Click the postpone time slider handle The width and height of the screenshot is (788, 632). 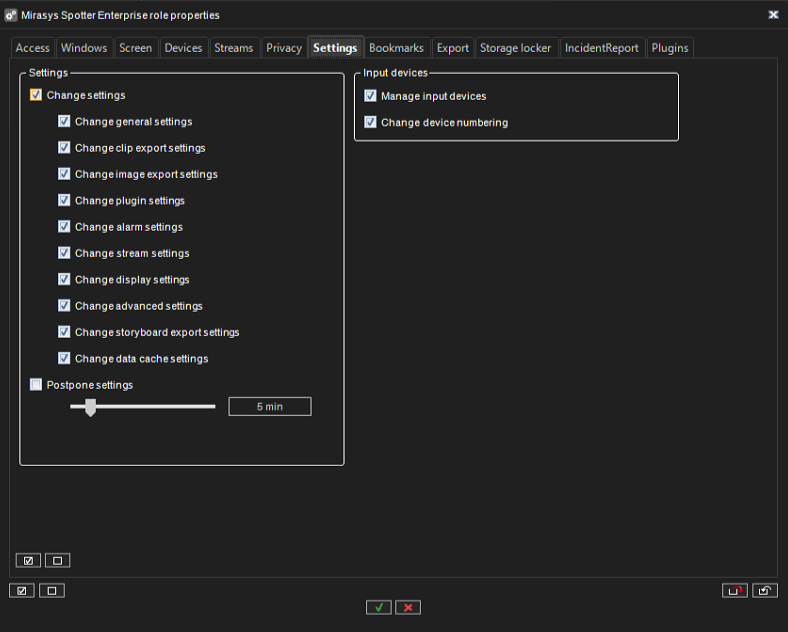point(90,407)
